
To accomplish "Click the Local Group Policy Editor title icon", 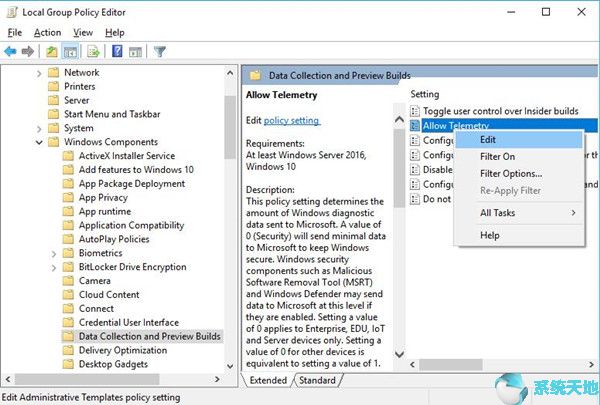I will pyautogui.click(x=11, y=12).
